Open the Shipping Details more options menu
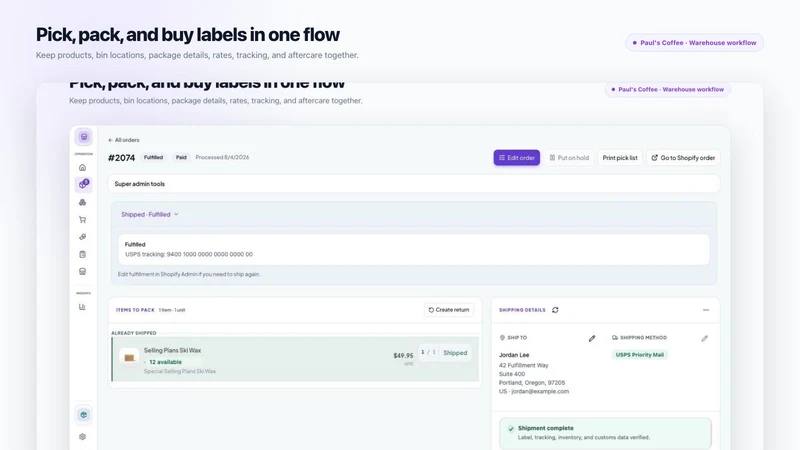800x450 pixels. tap(706, 310)
